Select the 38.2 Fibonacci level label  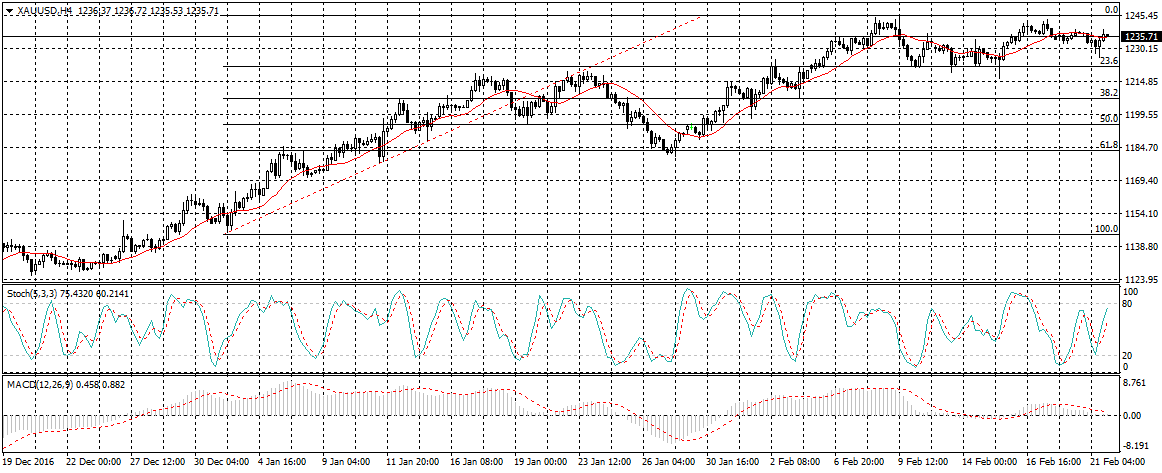pyautogui.click(x=1108, y=92)
